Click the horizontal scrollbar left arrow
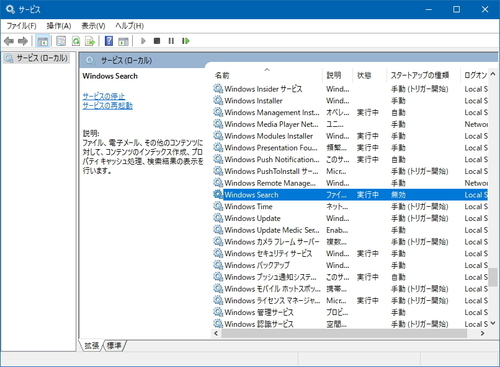The image size is (500, 367). 216,333
